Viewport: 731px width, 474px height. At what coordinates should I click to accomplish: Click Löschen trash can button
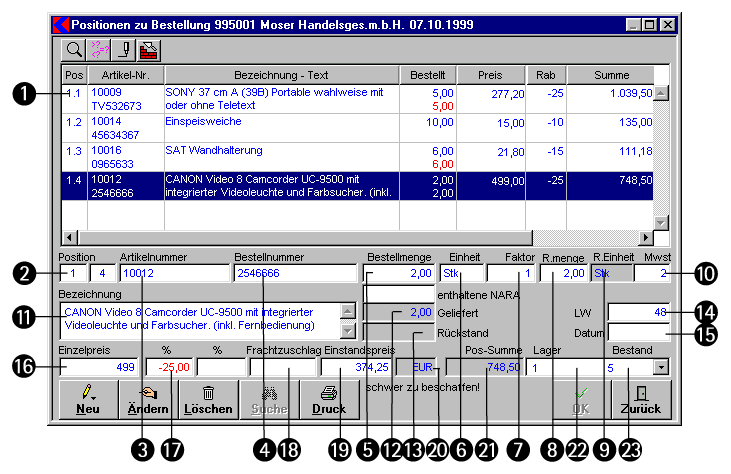(x=207, y=399)
